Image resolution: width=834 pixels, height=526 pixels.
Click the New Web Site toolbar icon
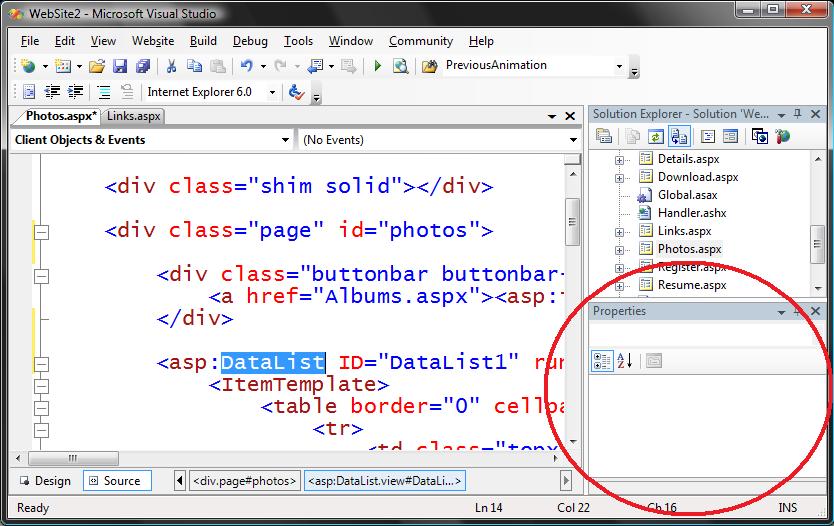pyautogui.click(x=28, y=66)
